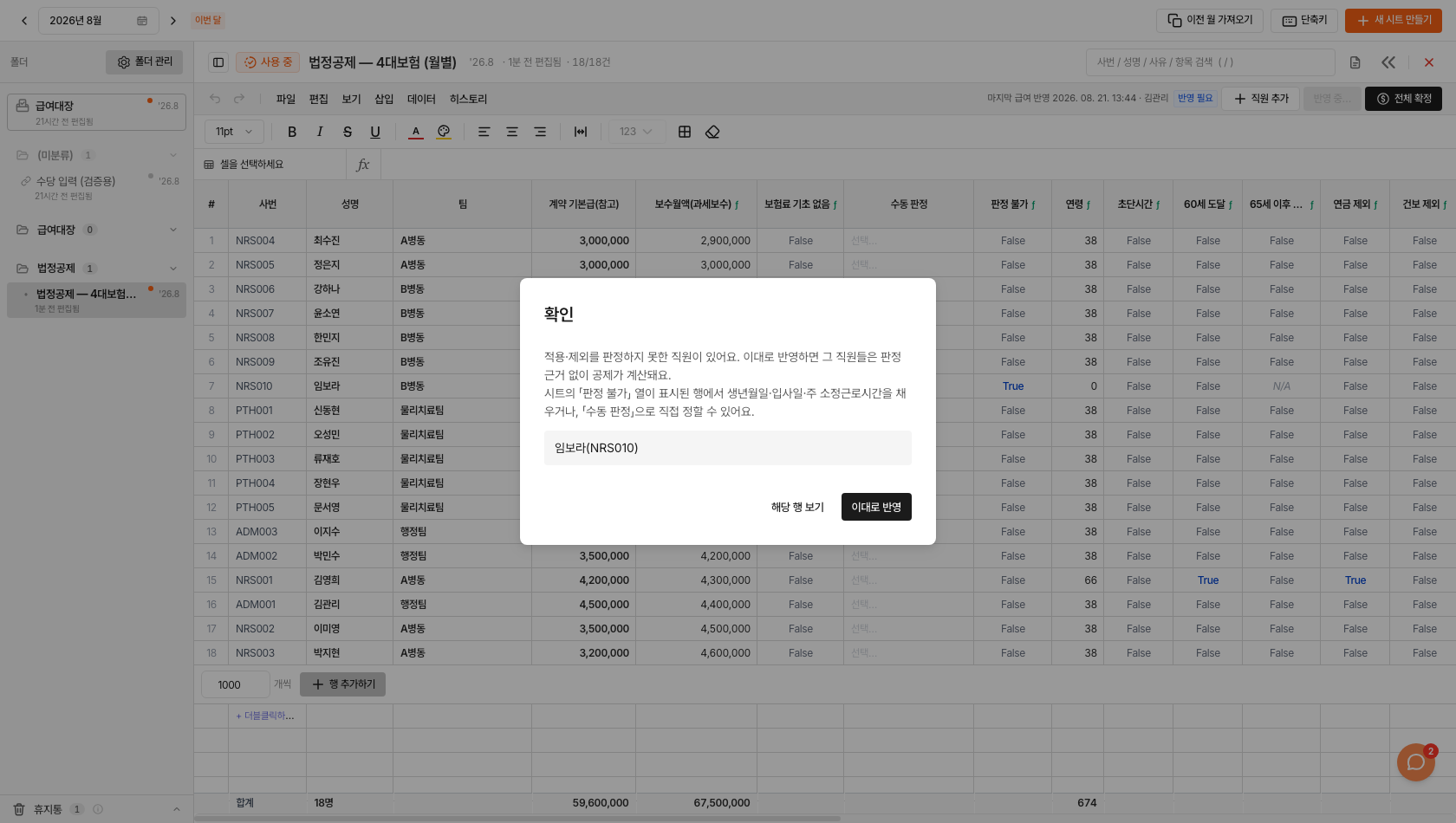The height and width of the screenshot is (823, 1456).
Task: Apply underline formatting
Action: tap(375, 132)
